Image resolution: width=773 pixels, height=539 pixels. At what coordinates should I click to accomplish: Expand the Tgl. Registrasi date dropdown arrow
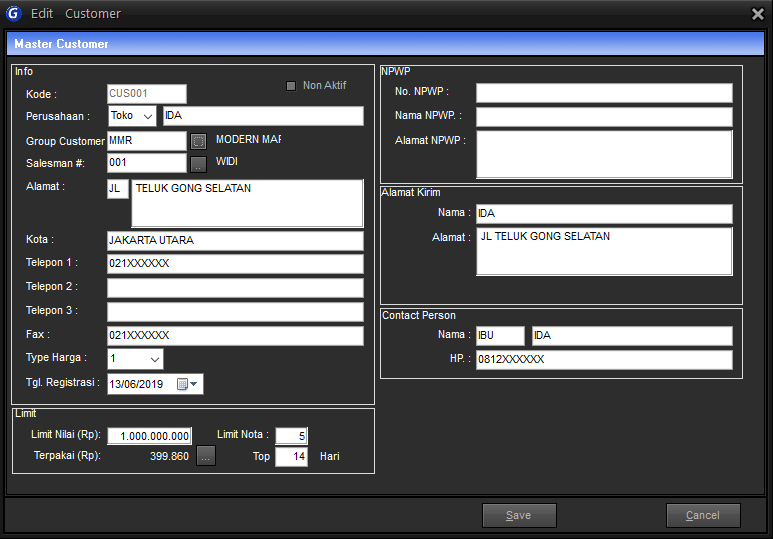click(x=195, y=384)
